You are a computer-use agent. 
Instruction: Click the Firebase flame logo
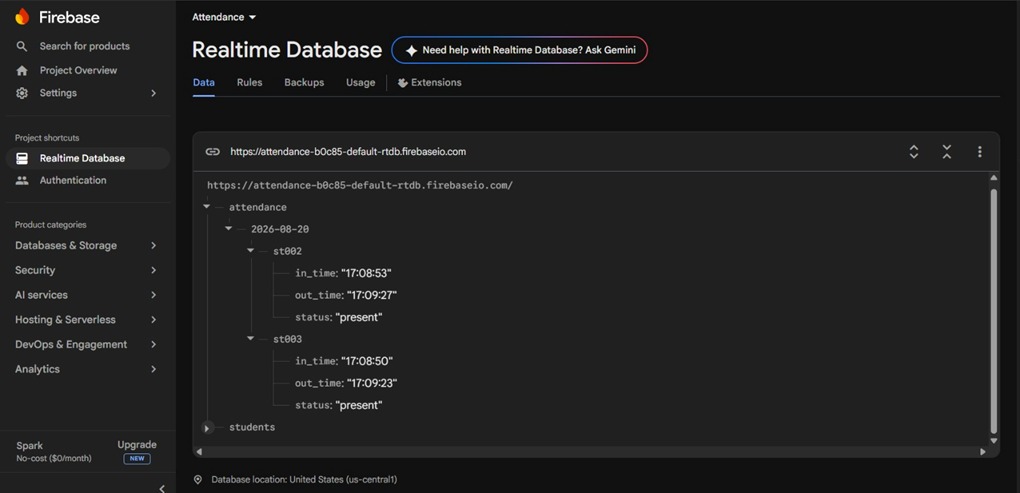22,17
